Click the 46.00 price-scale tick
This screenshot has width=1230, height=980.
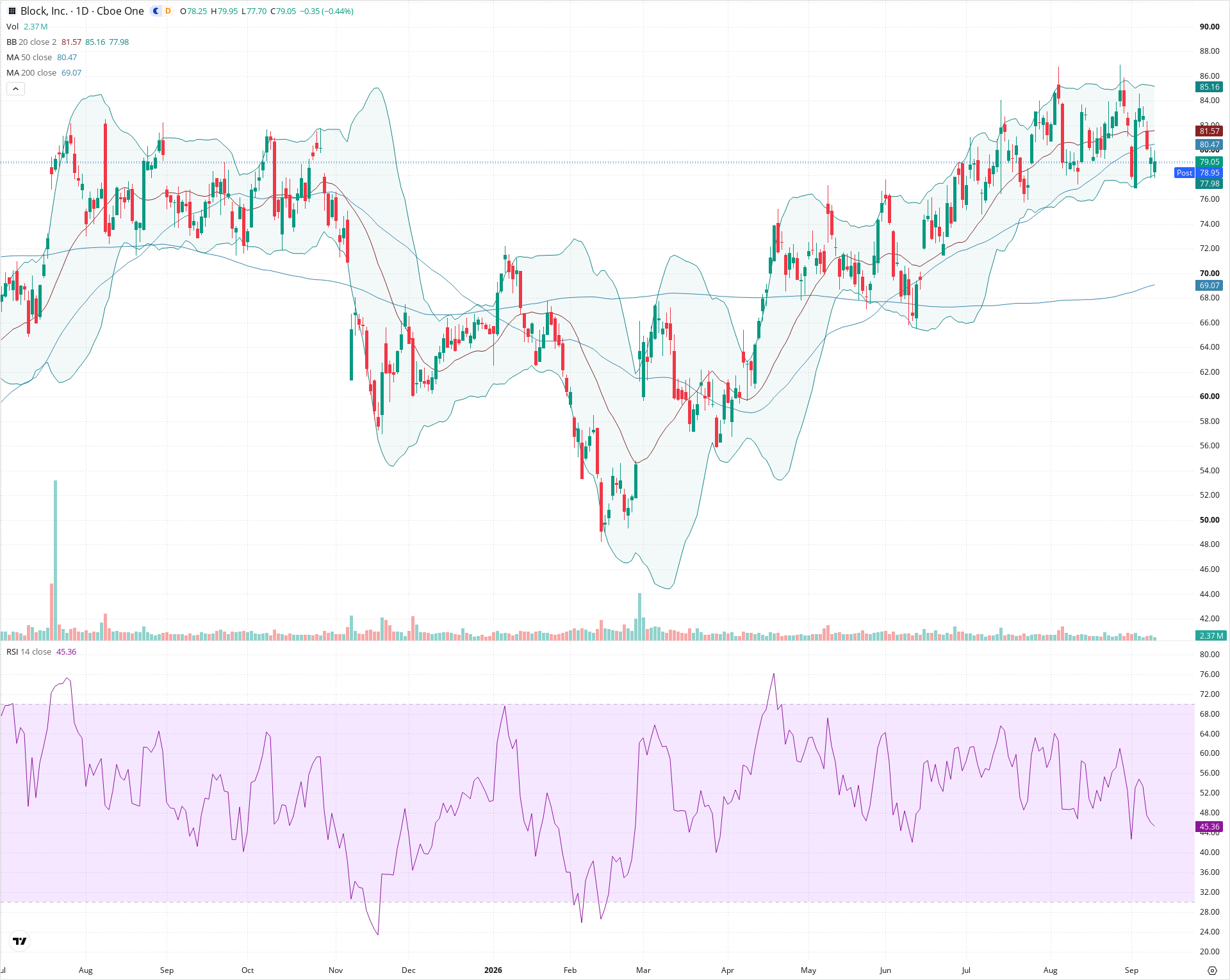coord(1209,569)
